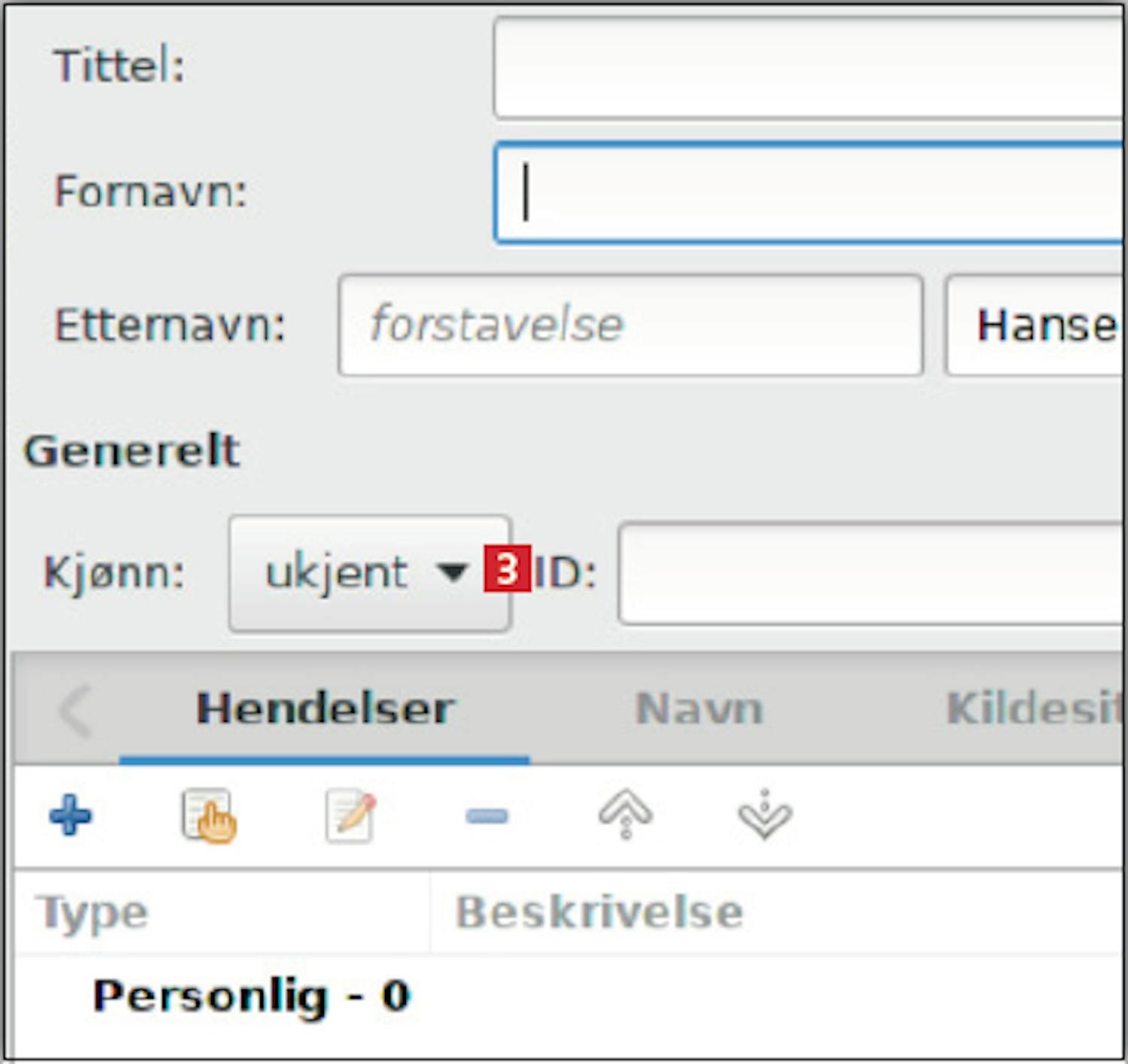This screenshot has height=1064, width=1128.
Task: Sort events by Type column header
Action: tap(94, 912)
